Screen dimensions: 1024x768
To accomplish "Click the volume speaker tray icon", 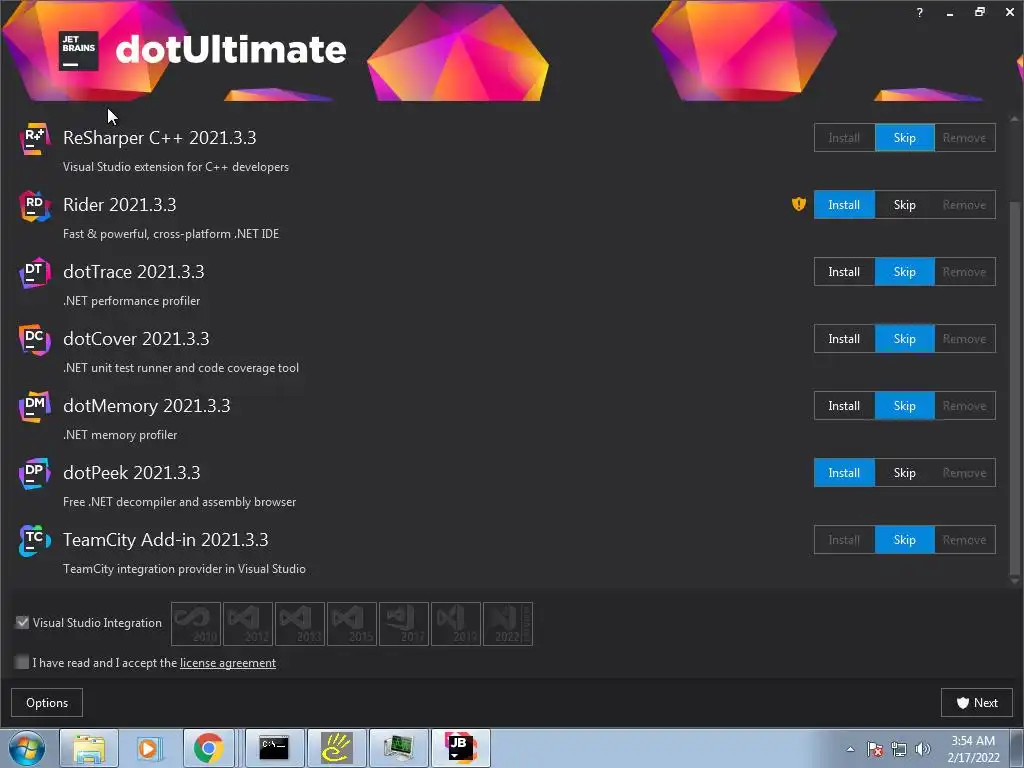I will pyautogui.click(x=923, y=749).
